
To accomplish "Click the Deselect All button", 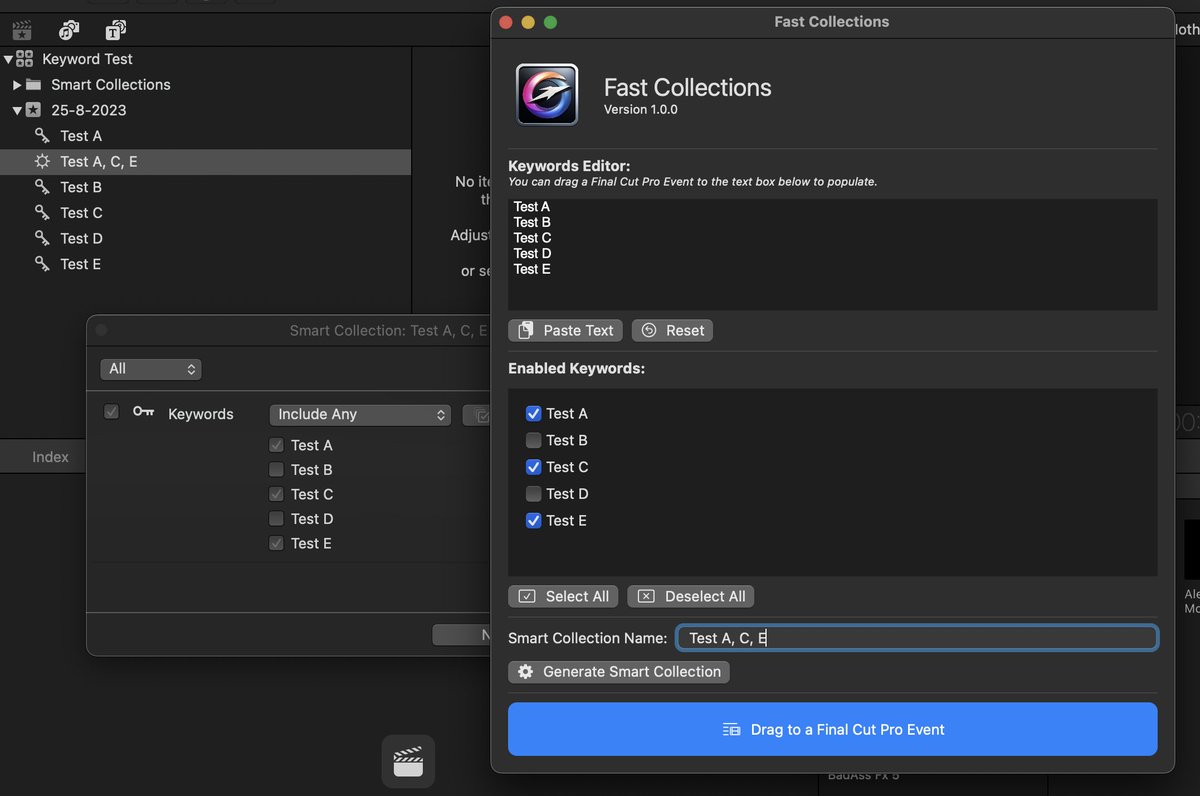I will pyautogui.click(x=691, y=596).
